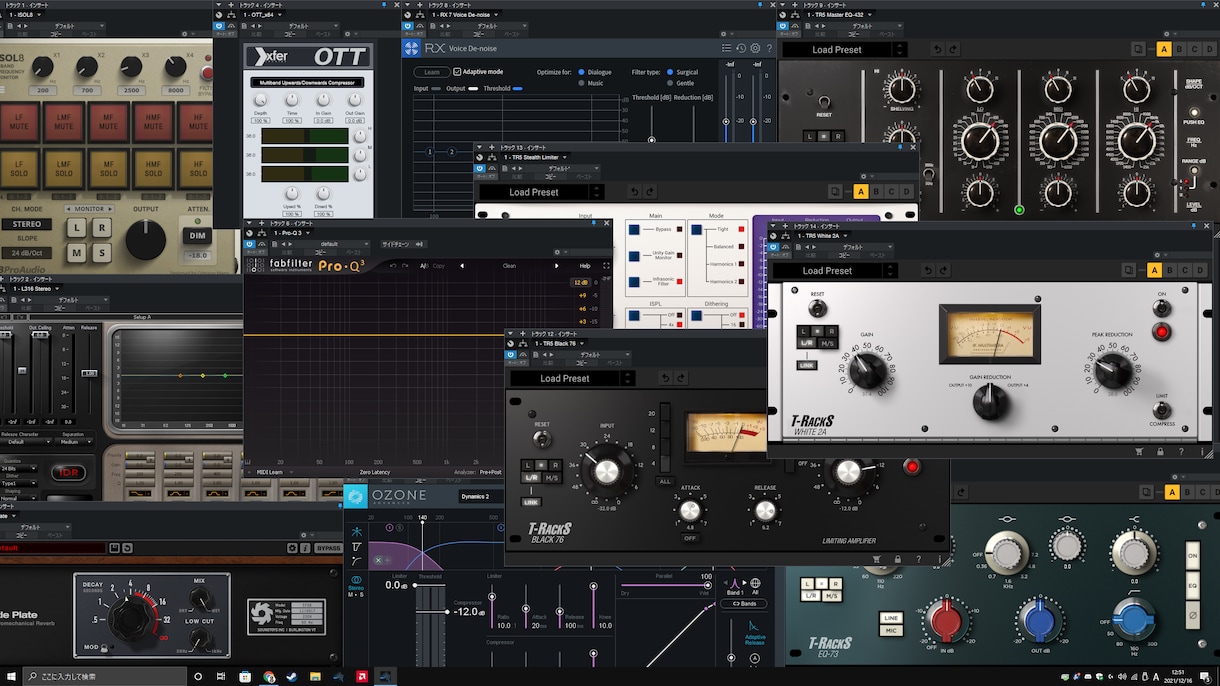Click ALL ratio button on Black 76

[x=665, y=481]
